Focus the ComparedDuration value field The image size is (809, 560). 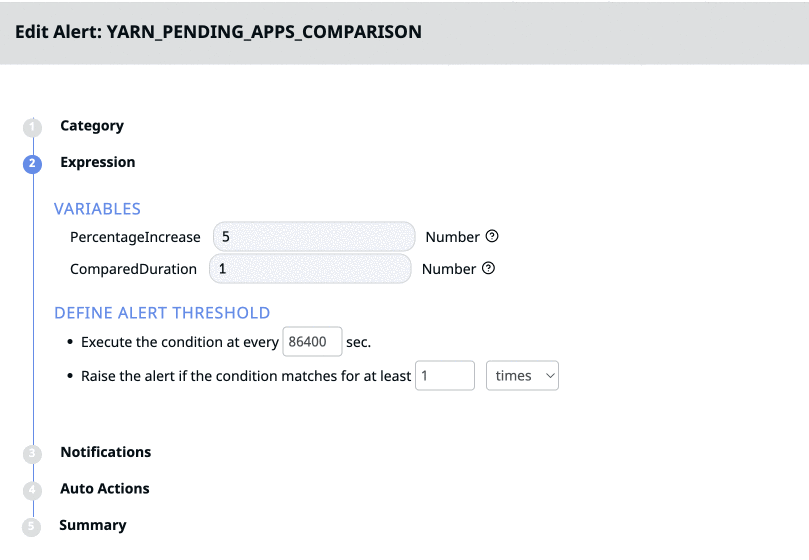310,269
